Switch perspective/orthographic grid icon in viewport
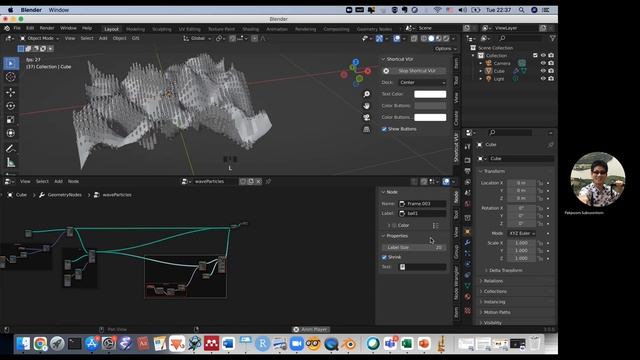640x360 pixels. pyautogui.click(x=367, y=129)
